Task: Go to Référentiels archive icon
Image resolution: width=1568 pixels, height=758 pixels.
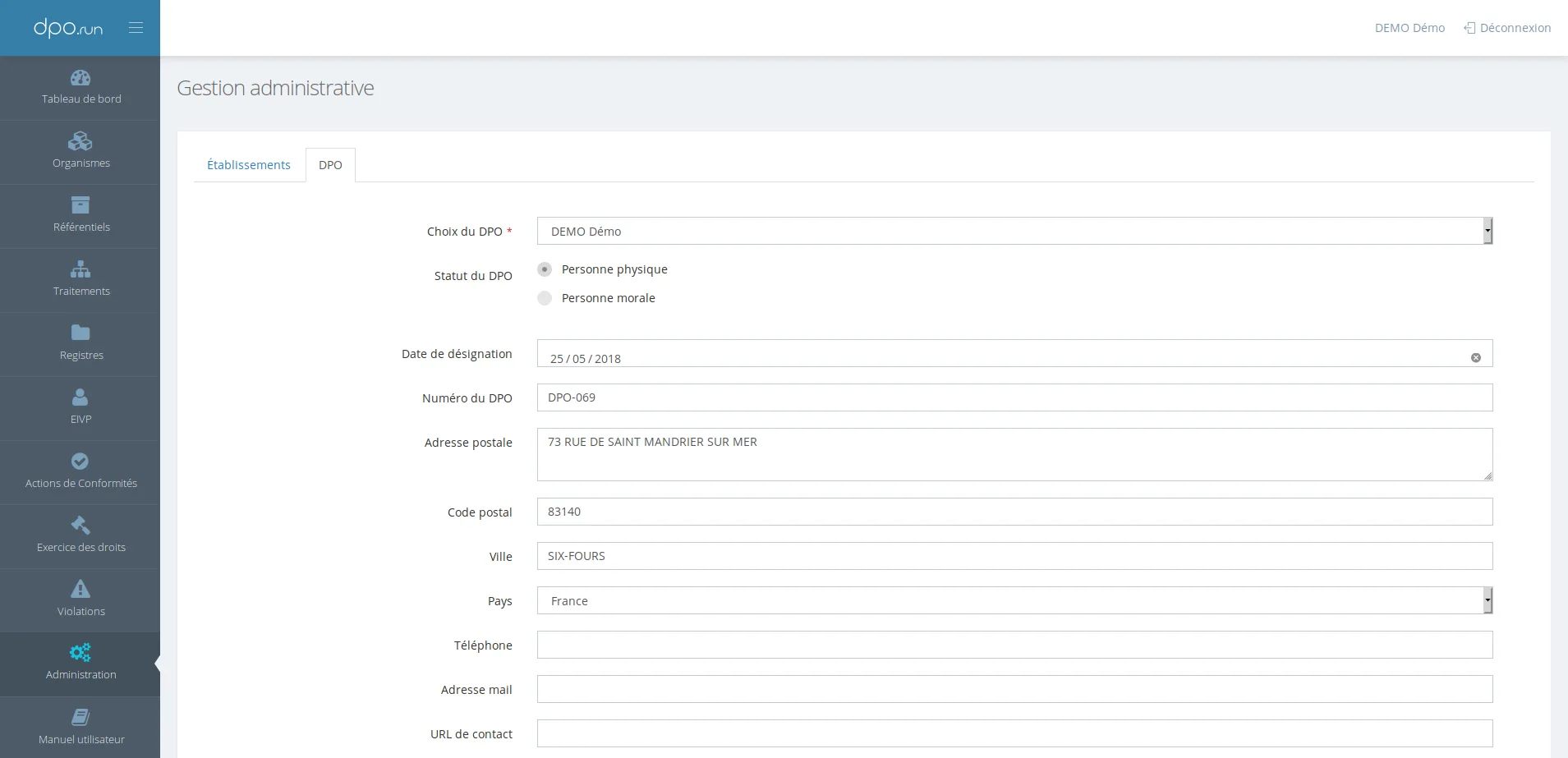Action: 80,205
